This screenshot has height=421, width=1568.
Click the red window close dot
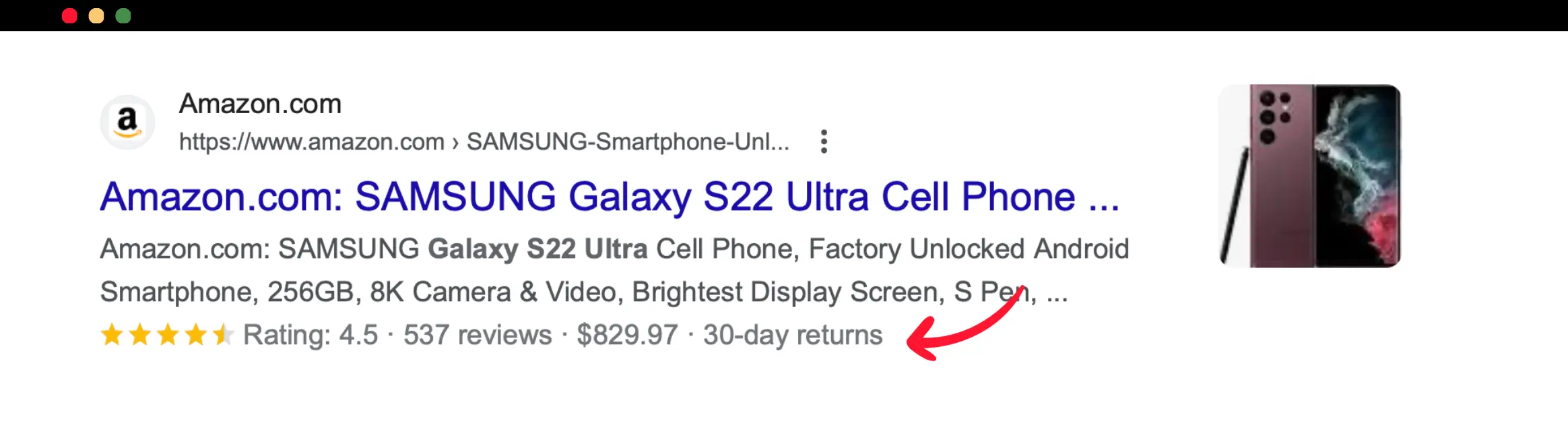pos(69,16)
